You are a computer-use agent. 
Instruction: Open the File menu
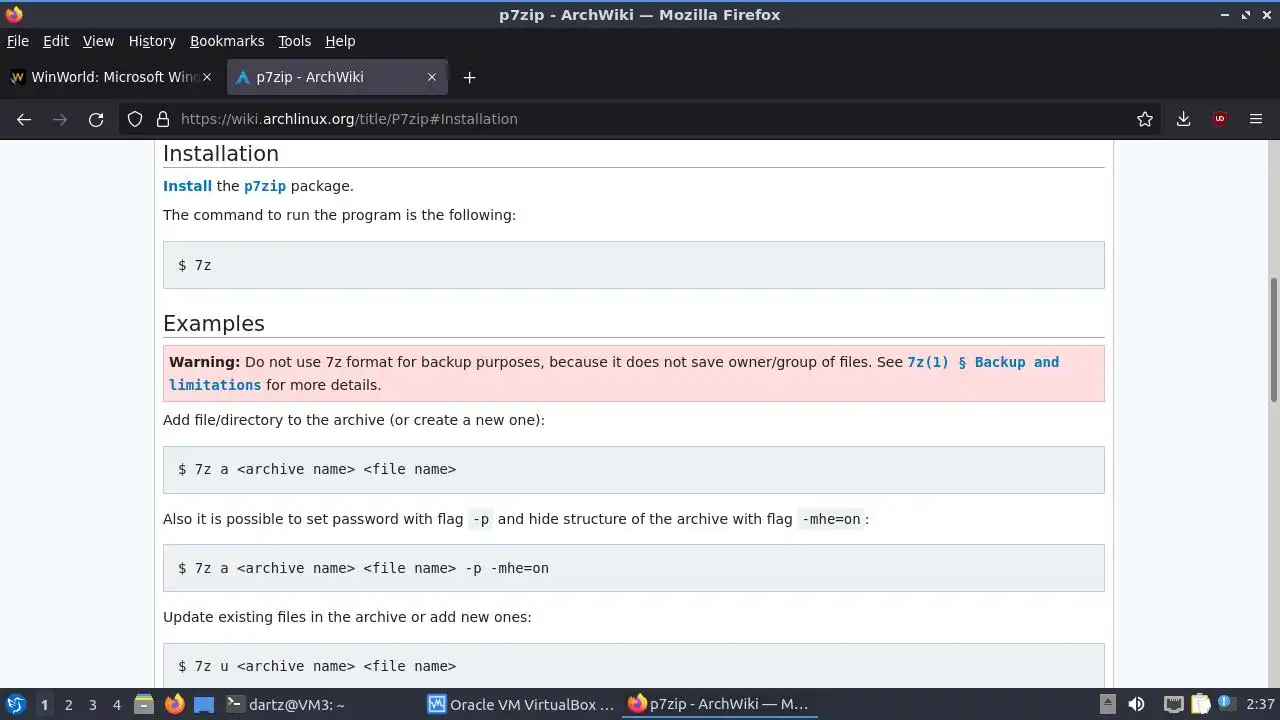pyautogui.click(x=18, y=41)
